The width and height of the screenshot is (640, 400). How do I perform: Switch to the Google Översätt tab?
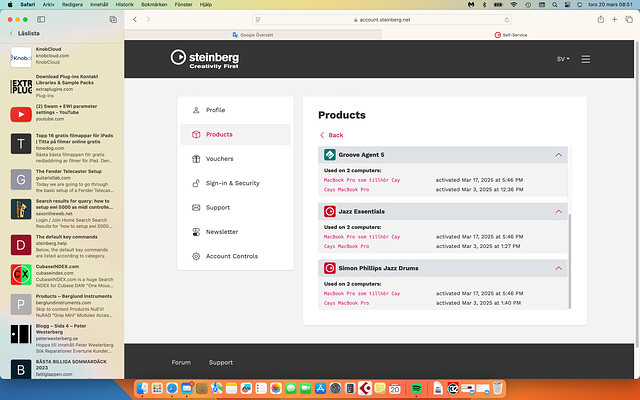coord(253,35)
